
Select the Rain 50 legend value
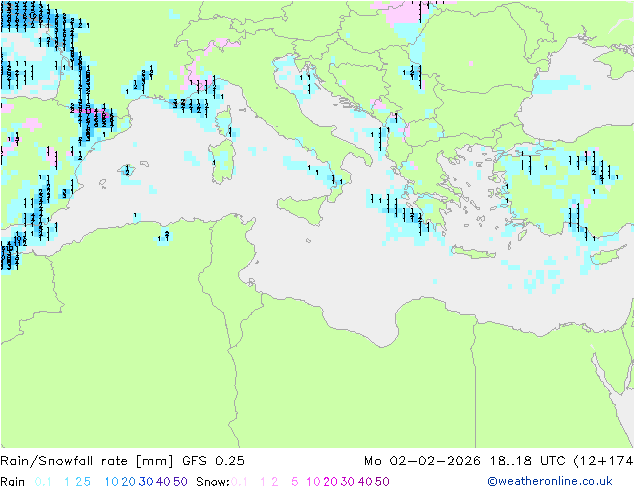180,482
